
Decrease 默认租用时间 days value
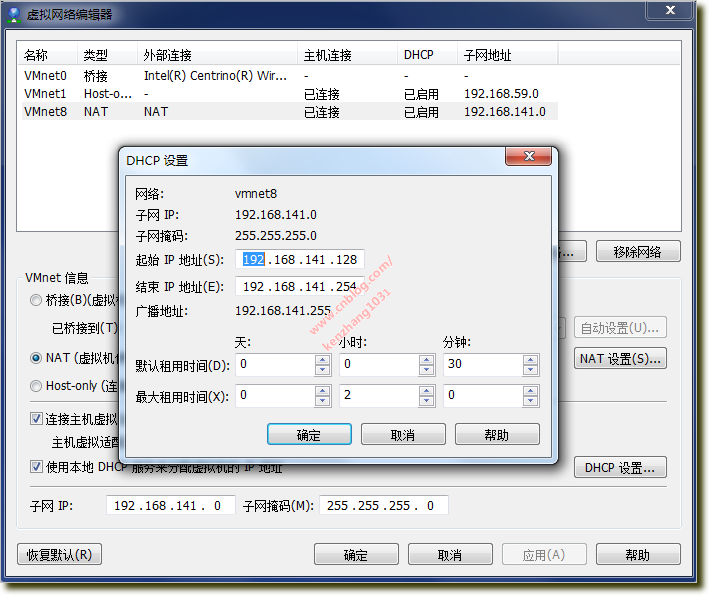tap(322, 370)
